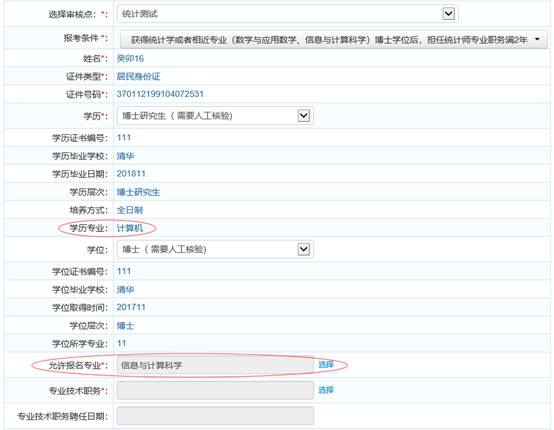This screenshot has height=430, width=554.
Task: Open the 选择审核点 dropdown arrow
Action: tap(448, 14)
